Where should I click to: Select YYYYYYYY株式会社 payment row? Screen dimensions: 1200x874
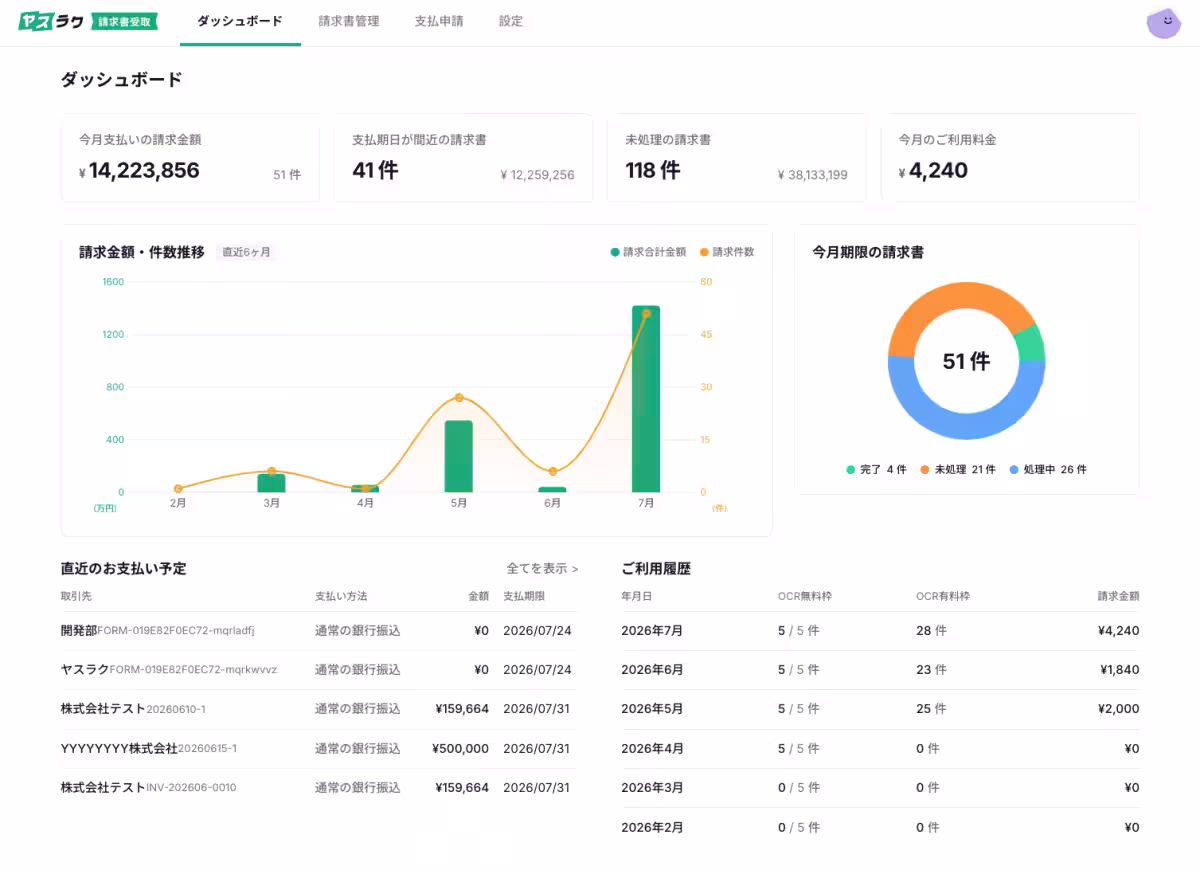coord(318,748)
